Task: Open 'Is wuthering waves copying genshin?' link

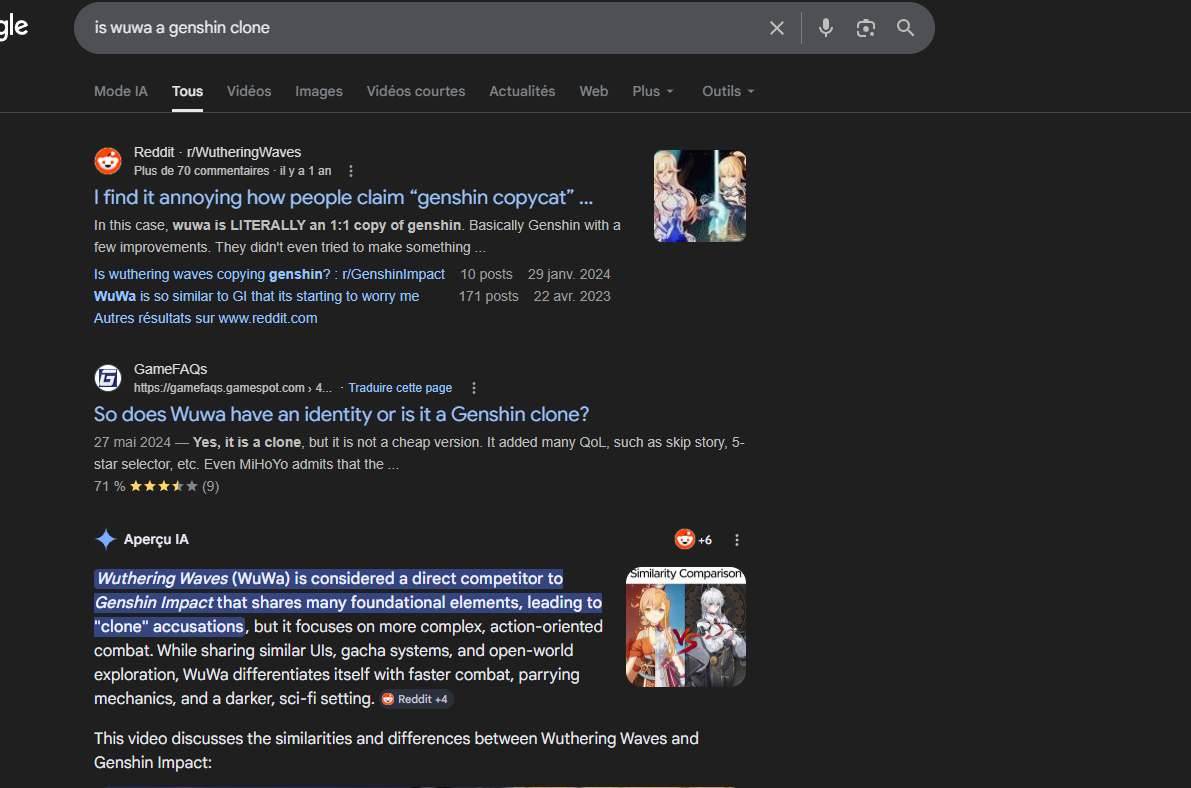Action: [270, 274]
